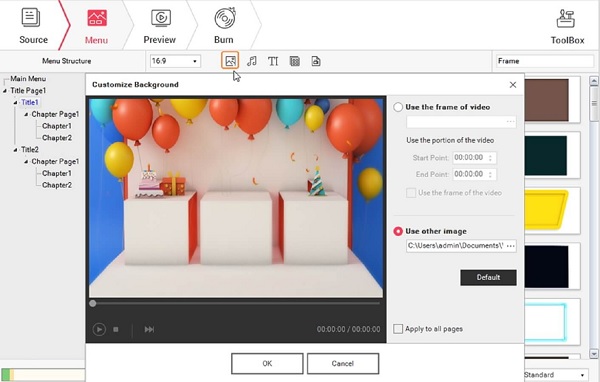The height and width of the screenshot is (382, 600).
Task: Go to the Preview step tab
Action: tap(160, 25)
